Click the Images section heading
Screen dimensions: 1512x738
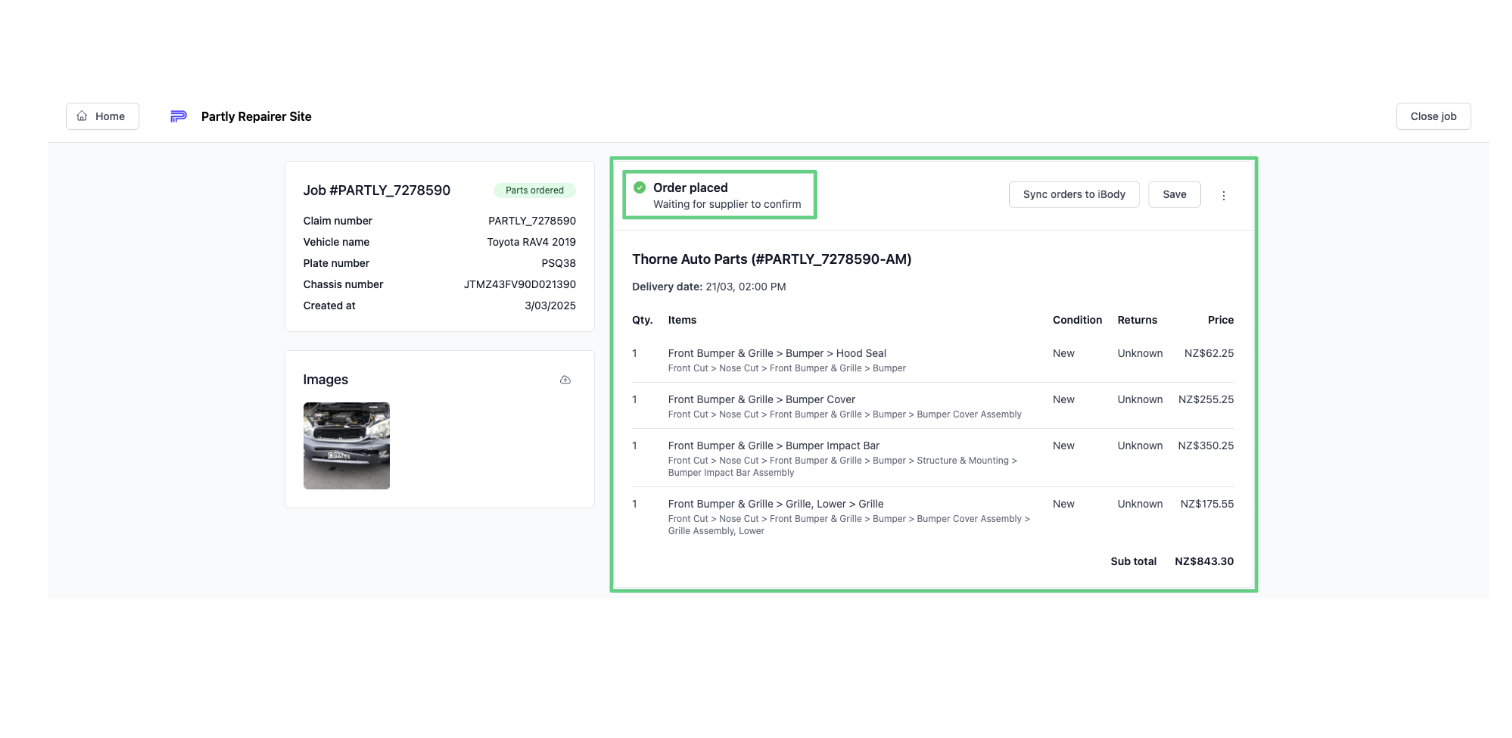tap(326, 380)
